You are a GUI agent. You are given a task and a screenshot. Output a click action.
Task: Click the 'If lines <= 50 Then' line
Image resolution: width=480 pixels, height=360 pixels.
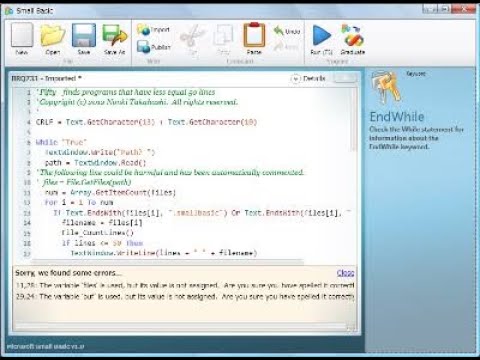click(102, 243)
